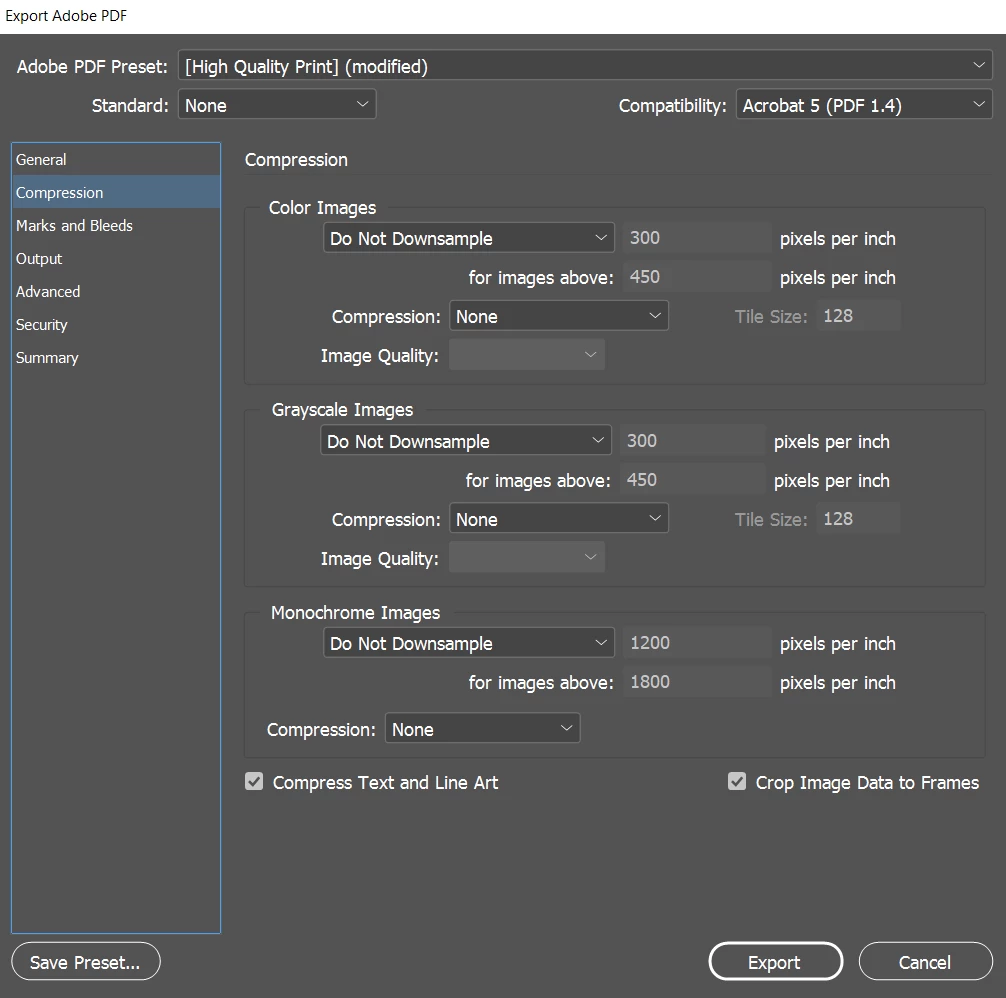
Task: Open Monochrome Images Compression dropdown
Action: pyautogui.click(x=482, y=729)
